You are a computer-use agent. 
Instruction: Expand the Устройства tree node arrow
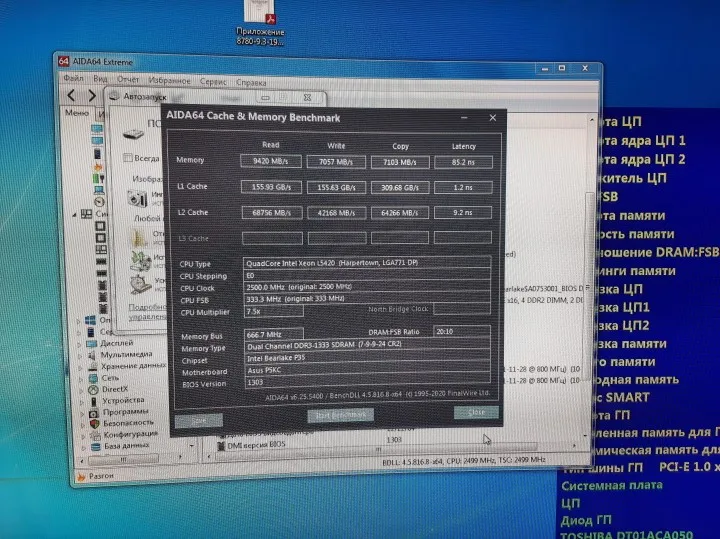coord(81,402)
